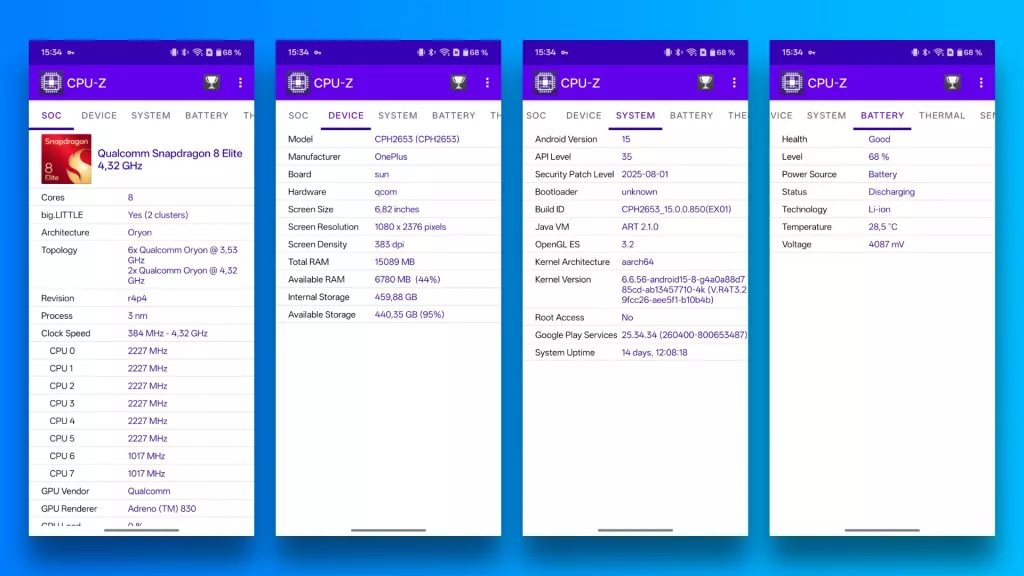Tap the CPU 6 frequency row
This screenshot has height=576, width=1024.
point(141,456)
